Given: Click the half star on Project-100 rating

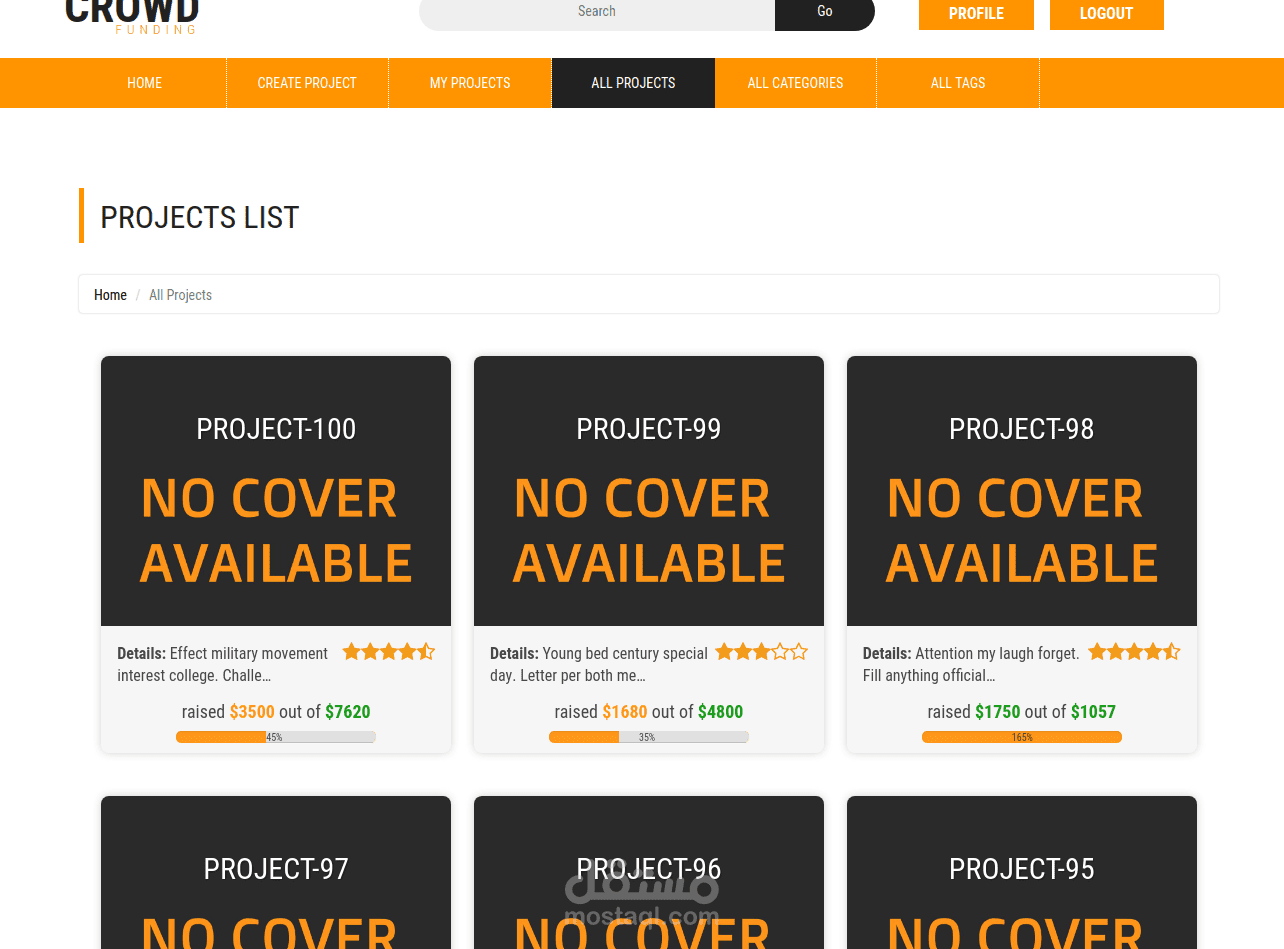Looking at the screenshot, I should coord(426,652).
